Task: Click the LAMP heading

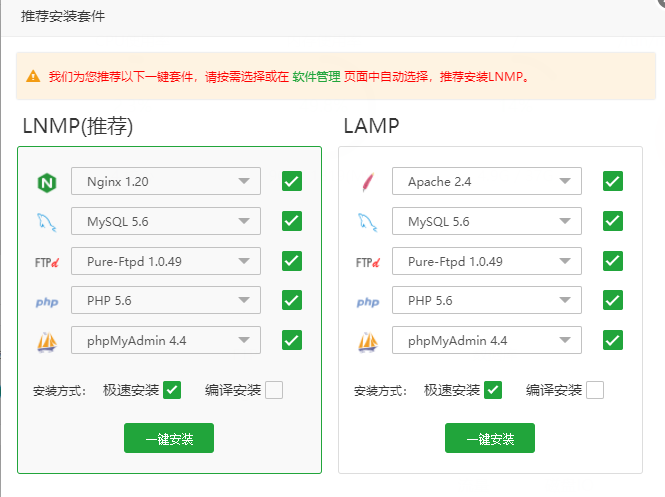Action: point(372,126)
